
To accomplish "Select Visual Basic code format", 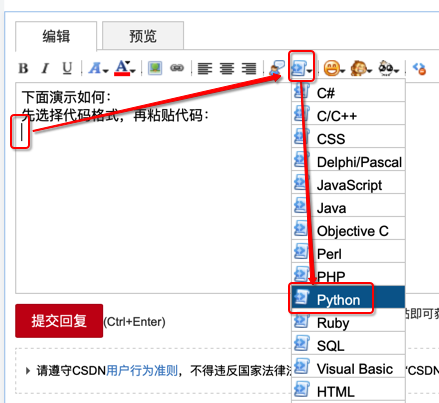I will pos(348,367).
